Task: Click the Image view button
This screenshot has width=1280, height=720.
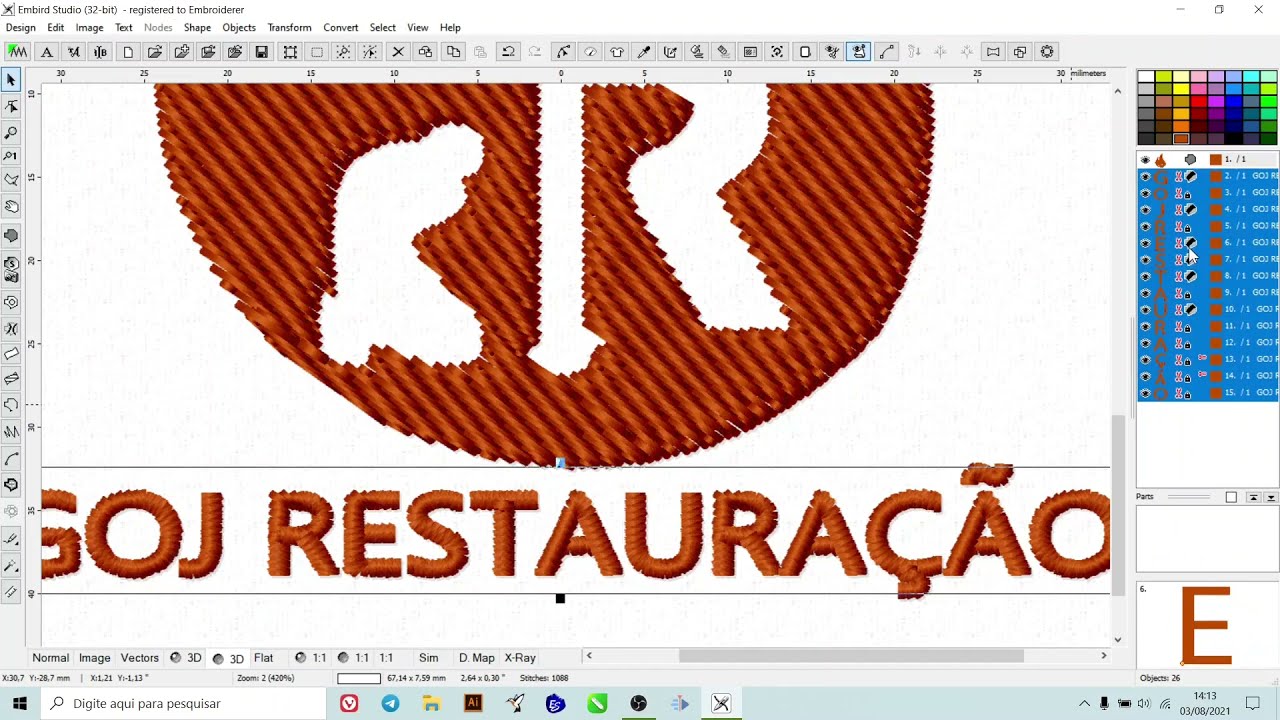Action: [x=95, y=658]
